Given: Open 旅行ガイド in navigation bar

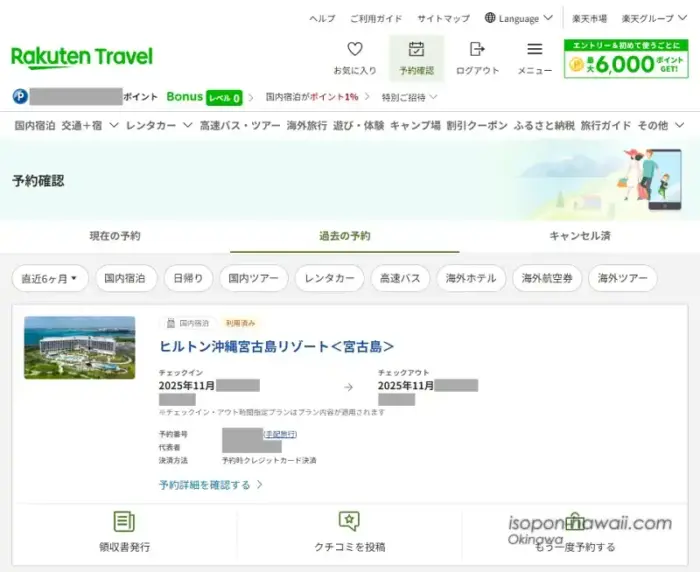Looking at the screenshot, I should (606, 125).
